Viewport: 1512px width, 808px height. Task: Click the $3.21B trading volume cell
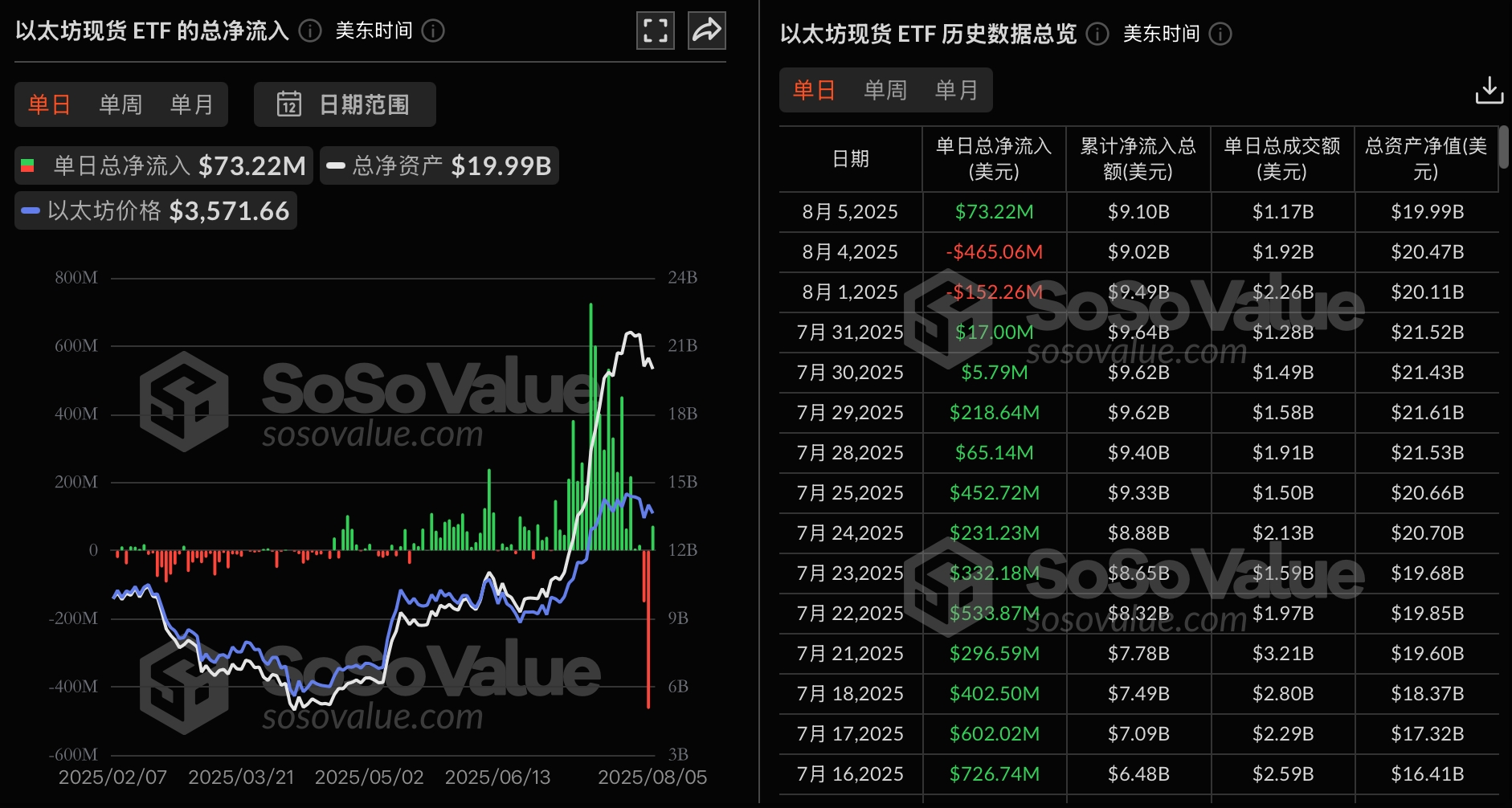[x=1283, y=654]
